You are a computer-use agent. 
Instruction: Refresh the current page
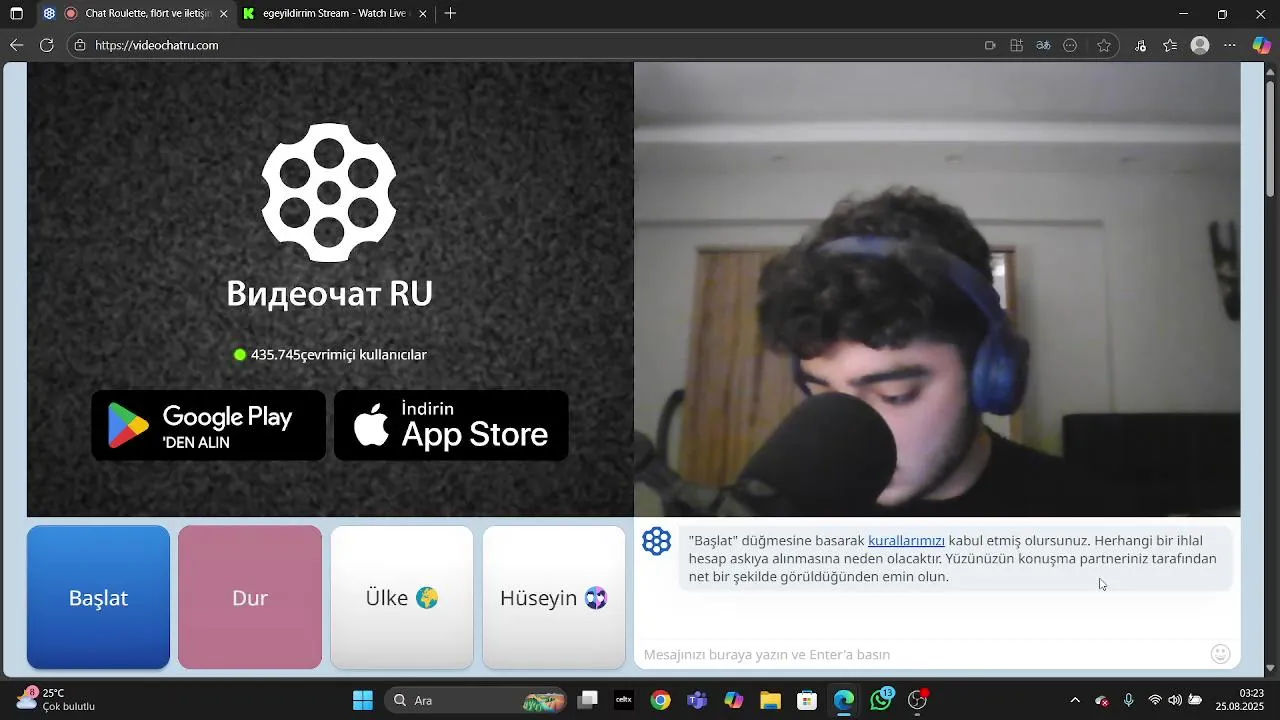coord(46,45)
